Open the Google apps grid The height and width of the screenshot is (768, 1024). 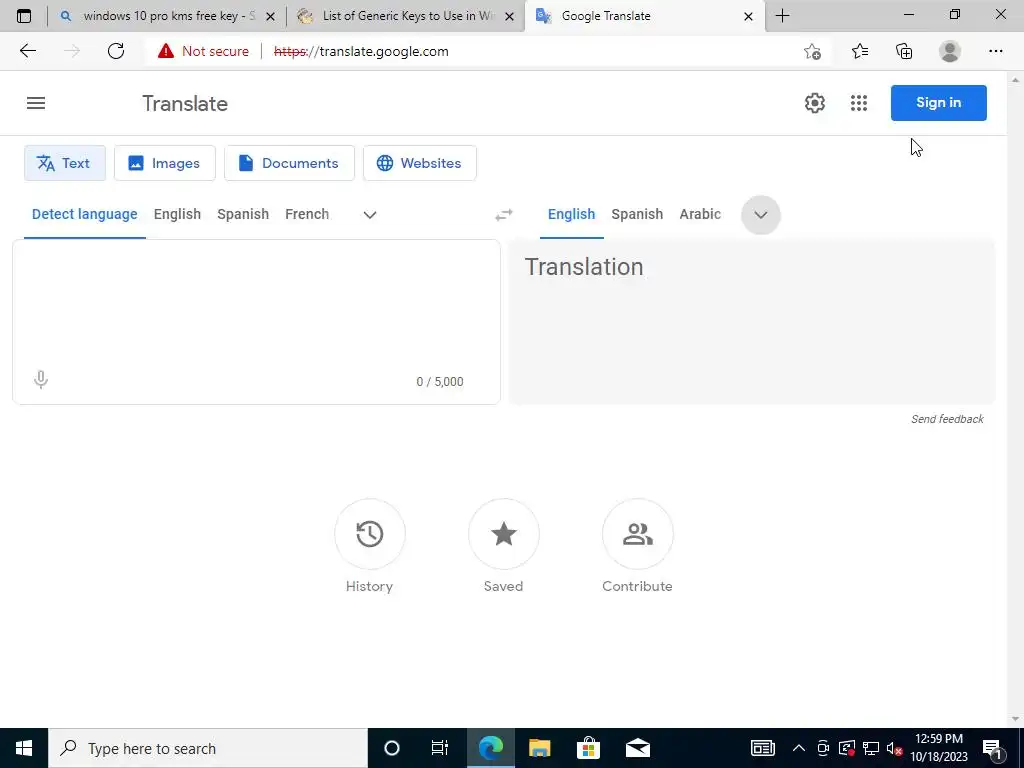(x=859, y=103)
